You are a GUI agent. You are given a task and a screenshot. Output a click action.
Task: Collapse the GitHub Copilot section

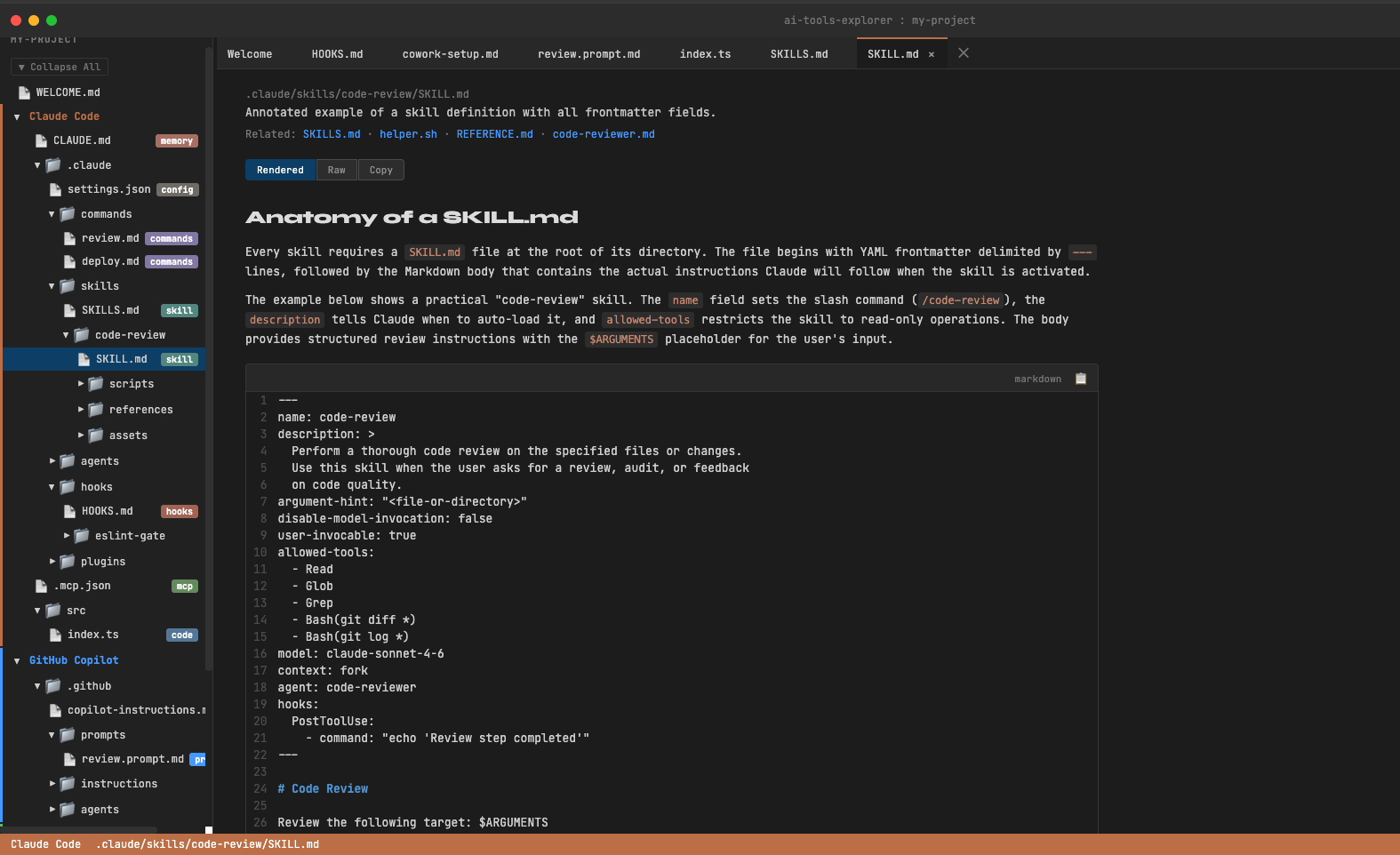pos(17,660)
